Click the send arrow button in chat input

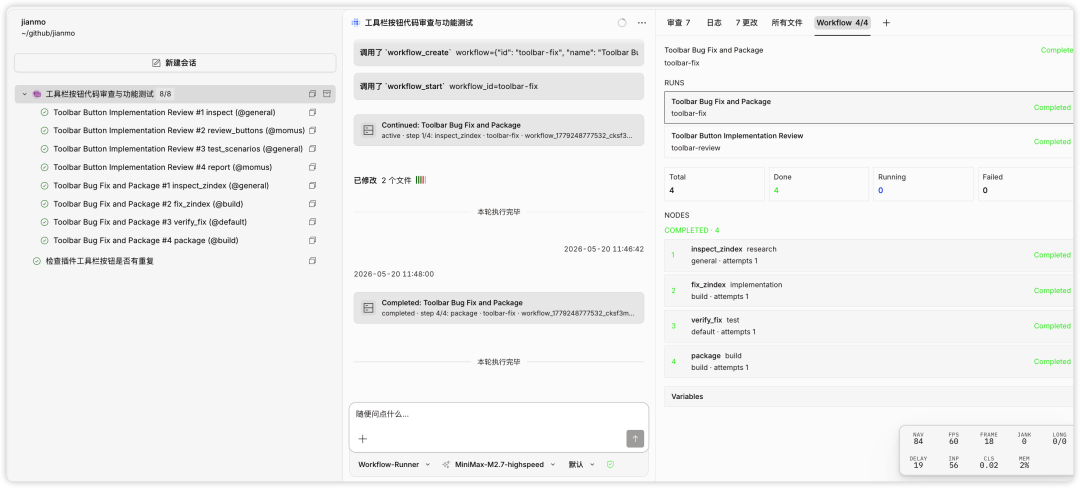pos(635,438)
